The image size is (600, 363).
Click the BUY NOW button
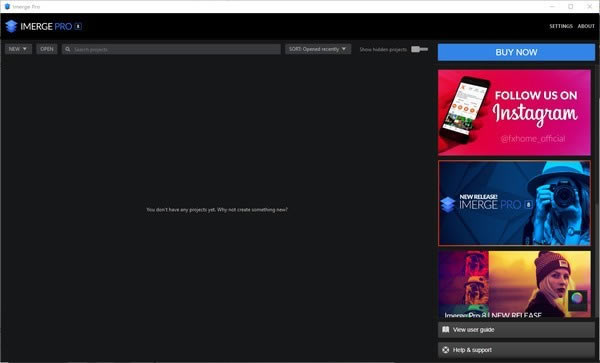coord(516,52)
